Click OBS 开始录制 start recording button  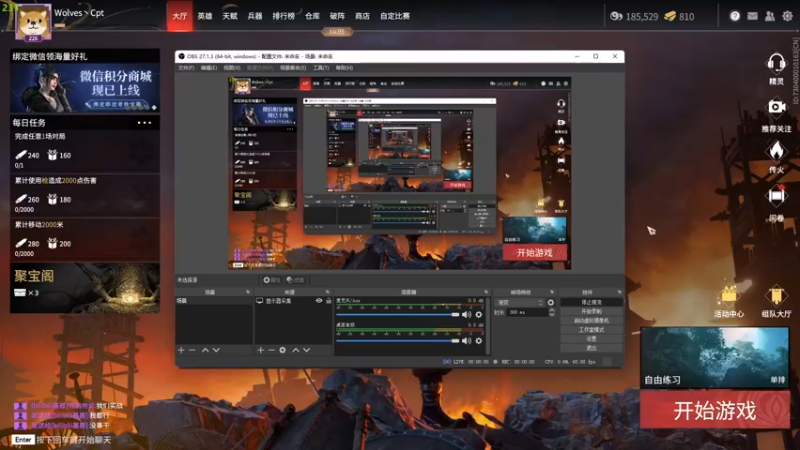click(591, 311)
